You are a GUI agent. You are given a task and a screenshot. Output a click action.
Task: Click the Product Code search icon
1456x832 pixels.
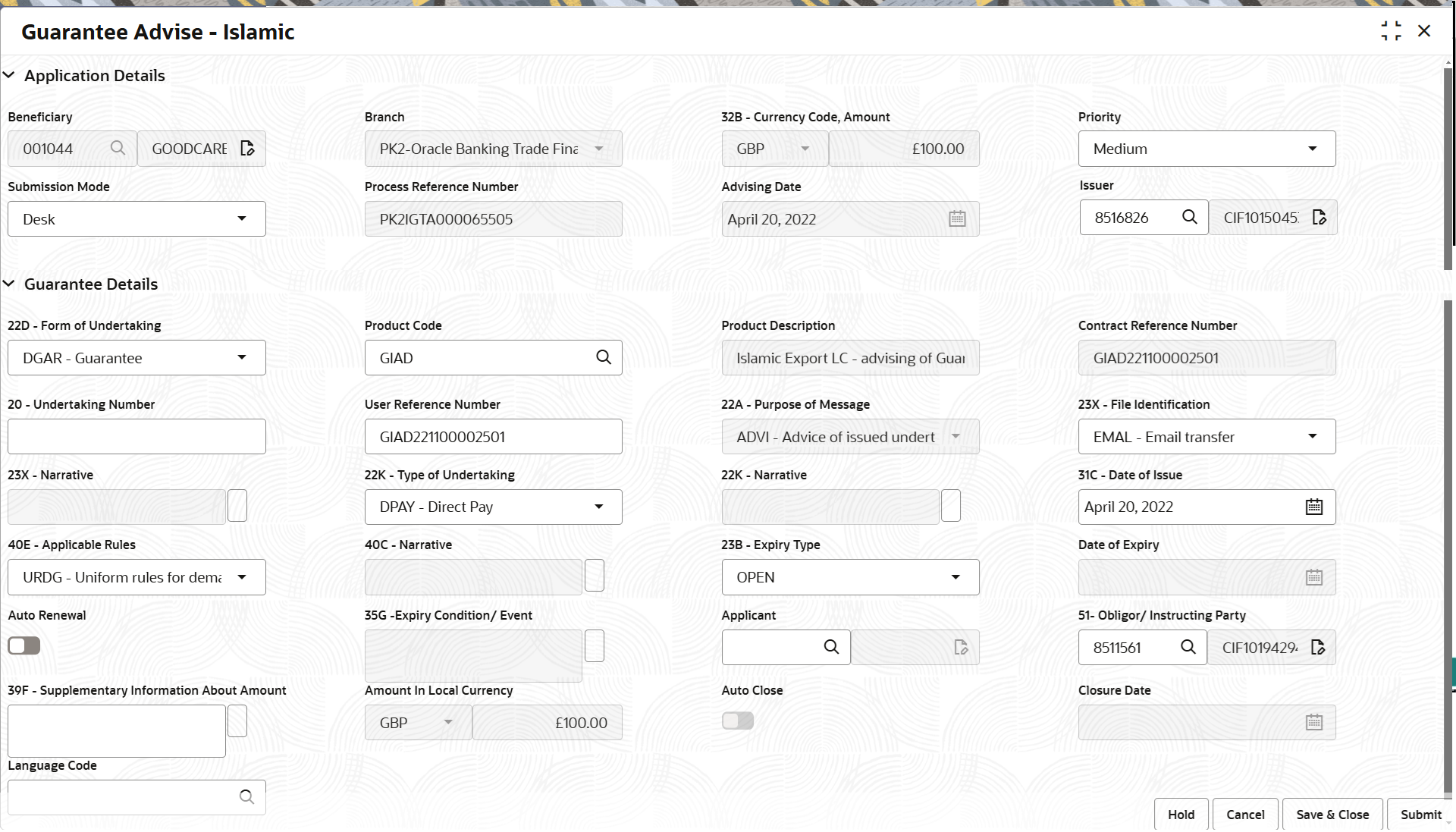[x=603, y=357]
